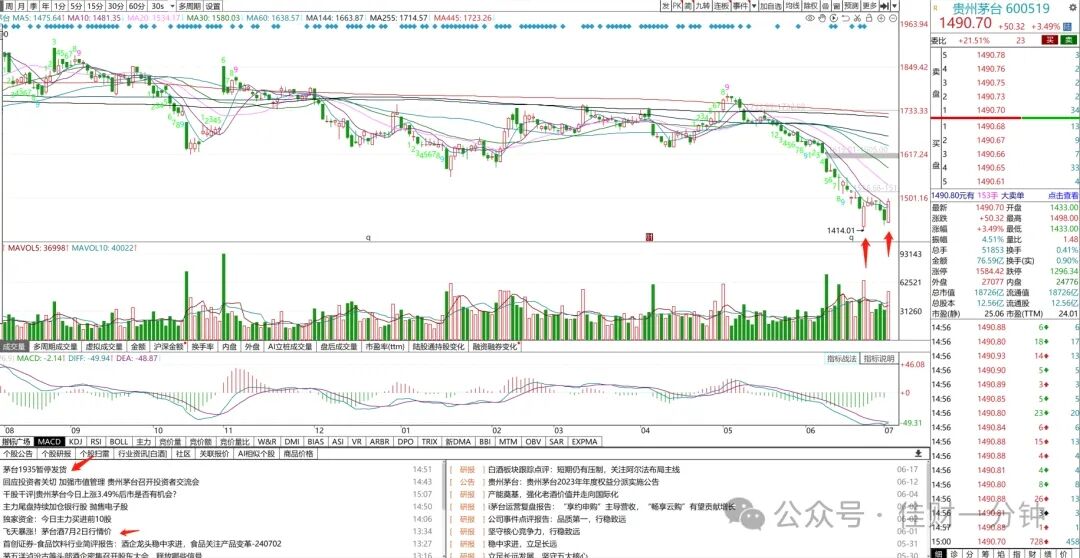This screenshot has height=558, width=1080.
Task: Click the red event marker on the time axis
Action: pos(649,237)
